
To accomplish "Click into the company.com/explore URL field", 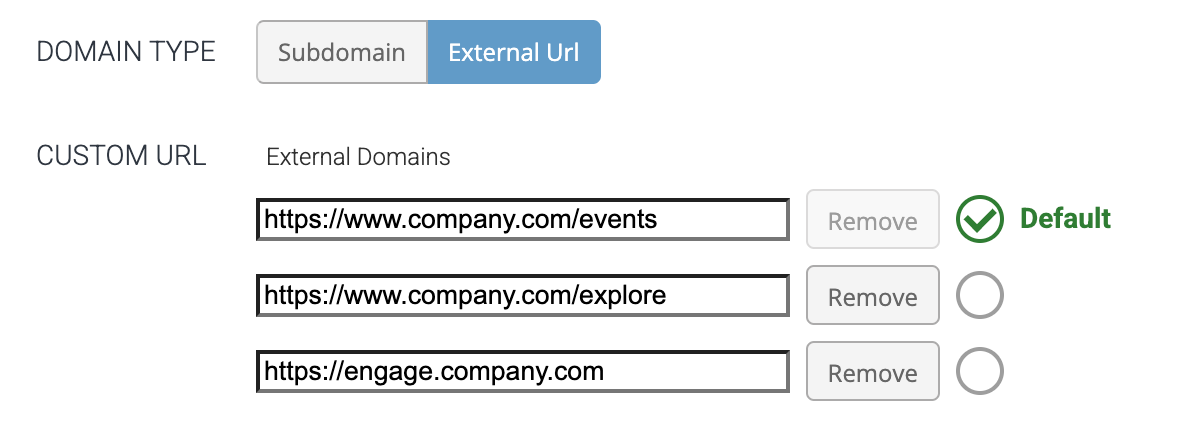I will 522,296.
